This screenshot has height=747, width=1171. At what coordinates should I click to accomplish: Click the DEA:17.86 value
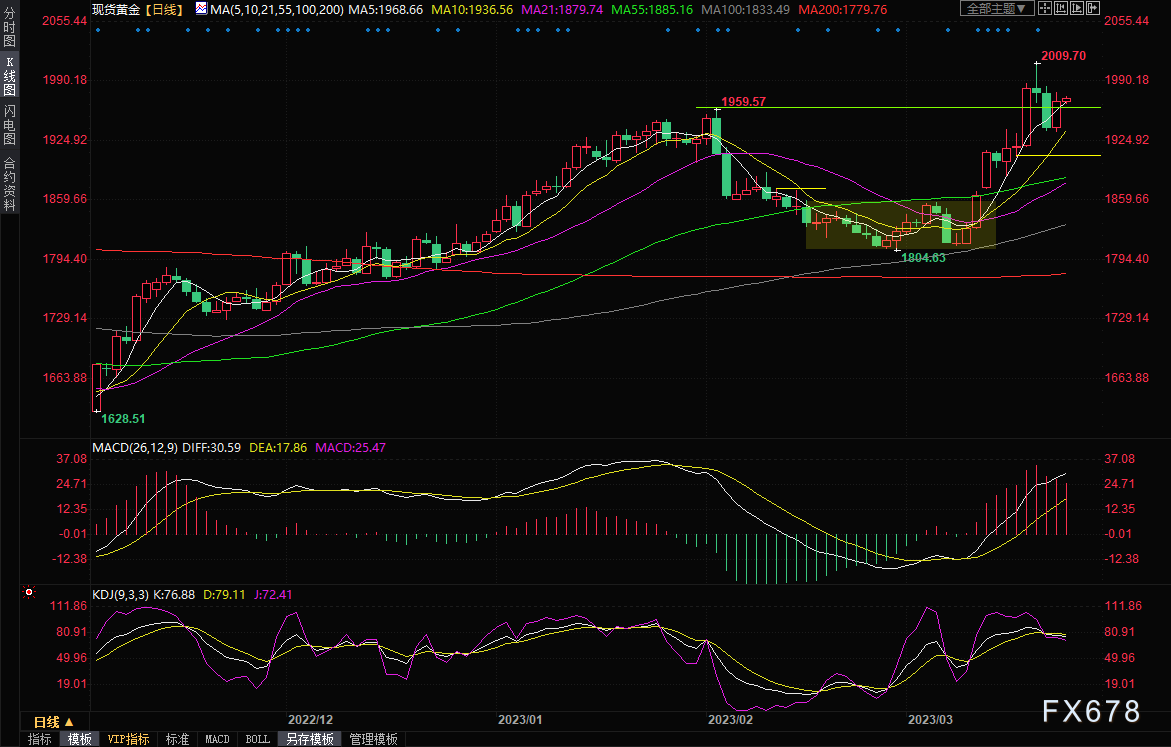pos(278,448)
